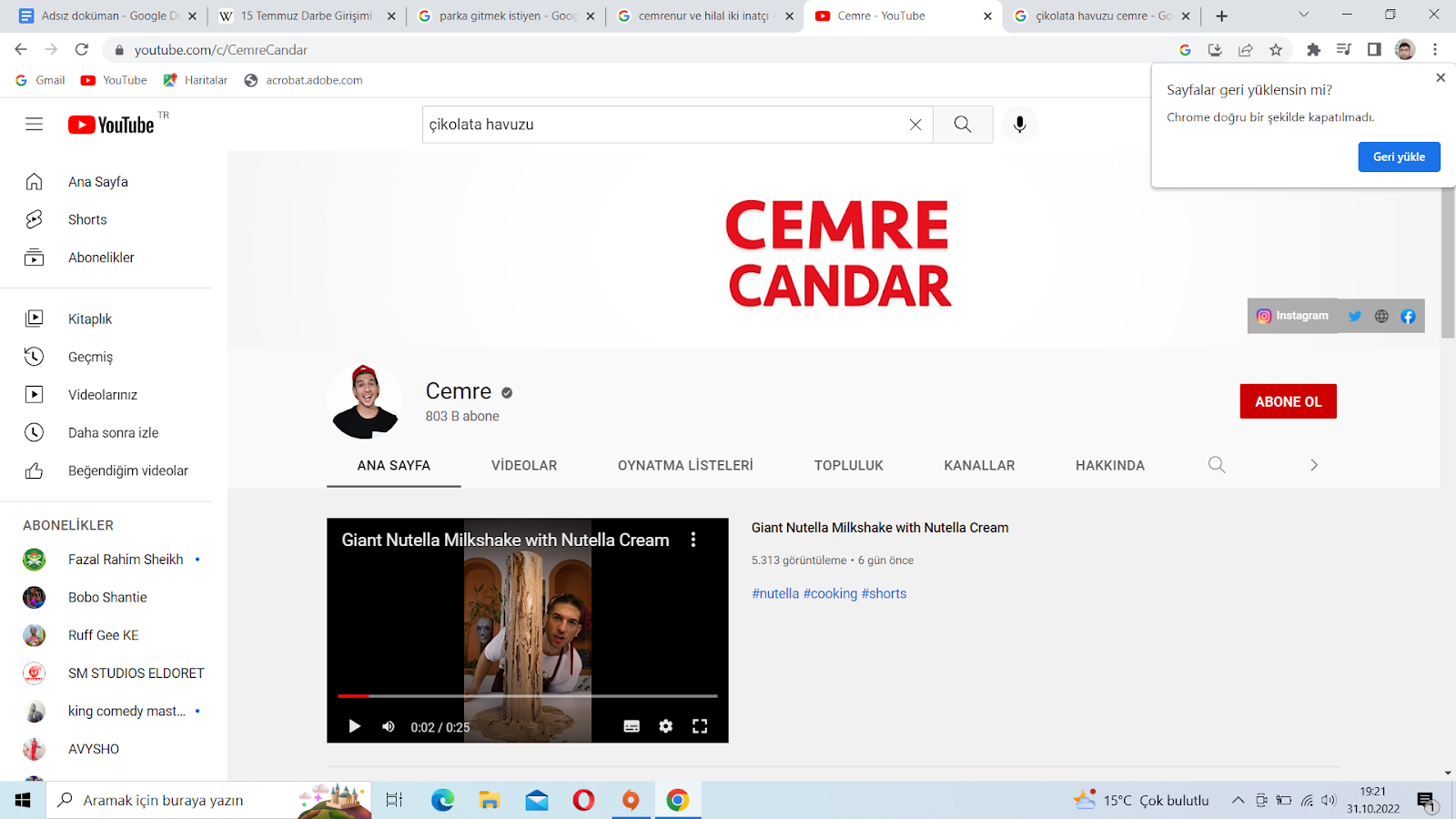The height and width of the screenshot is (819, 1456).
Task: Dismiss the restore pages popup
Action: click(x=1441, y=78)
